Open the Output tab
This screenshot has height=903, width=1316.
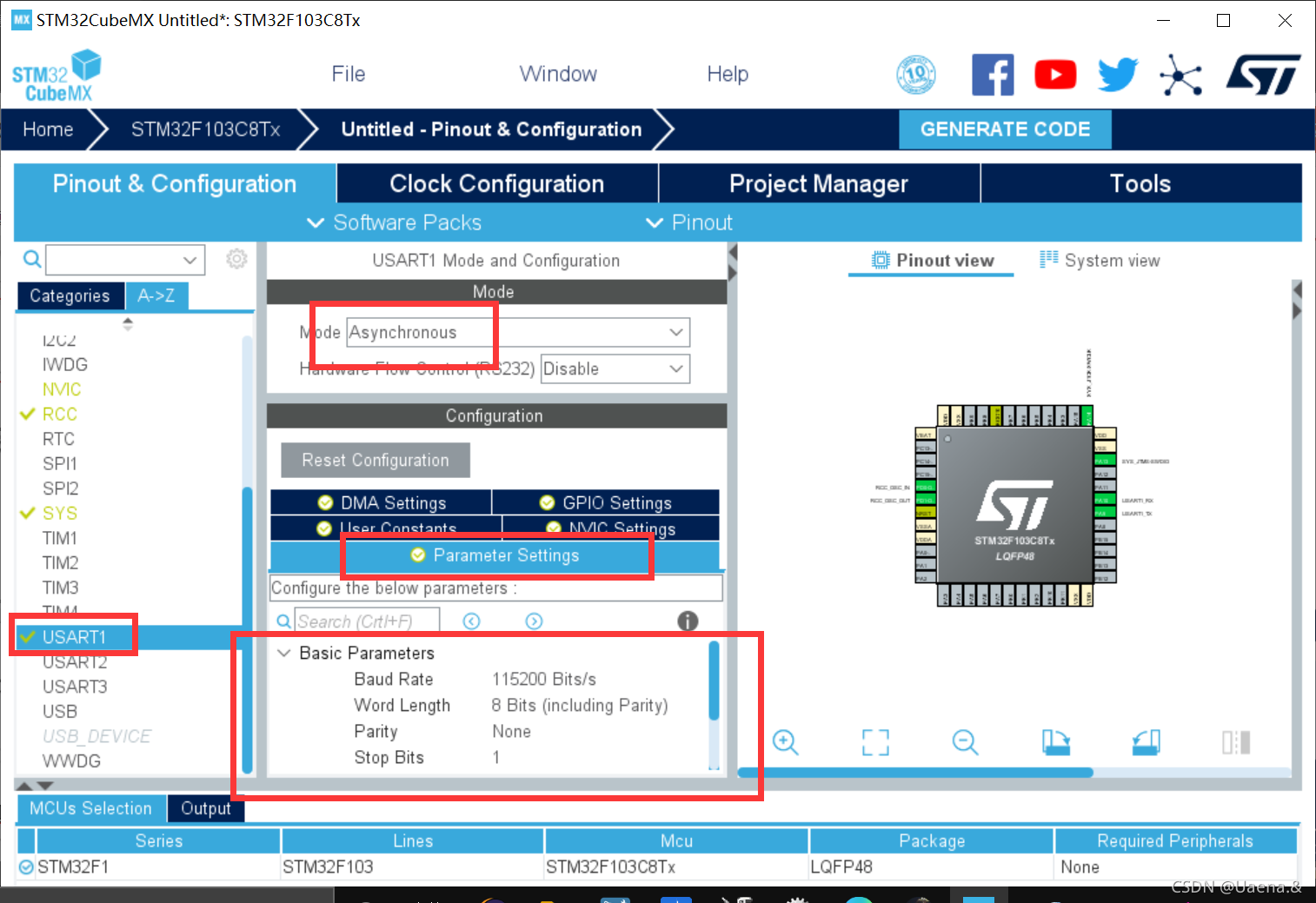[x=206, y=808]
